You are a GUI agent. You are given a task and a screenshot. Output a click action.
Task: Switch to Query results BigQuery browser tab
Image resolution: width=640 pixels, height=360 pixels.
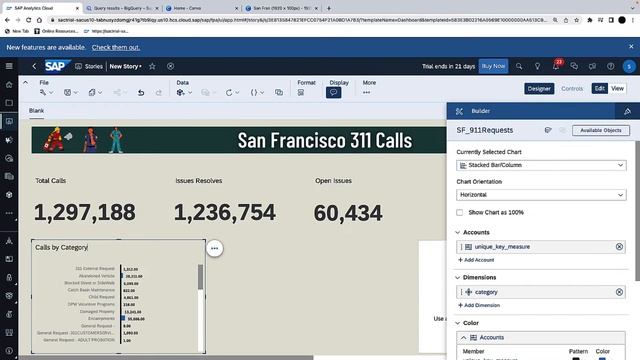(x=122, y=8)
